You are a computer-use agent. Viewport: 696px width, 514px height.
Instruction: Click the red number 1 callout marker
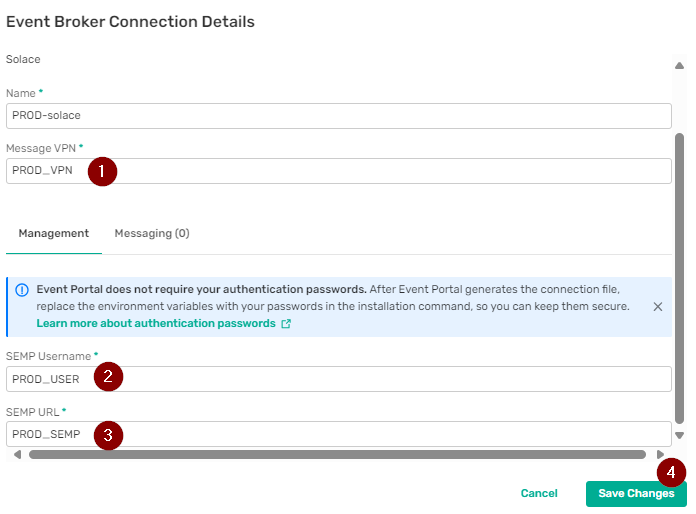(x=102, y=171)
